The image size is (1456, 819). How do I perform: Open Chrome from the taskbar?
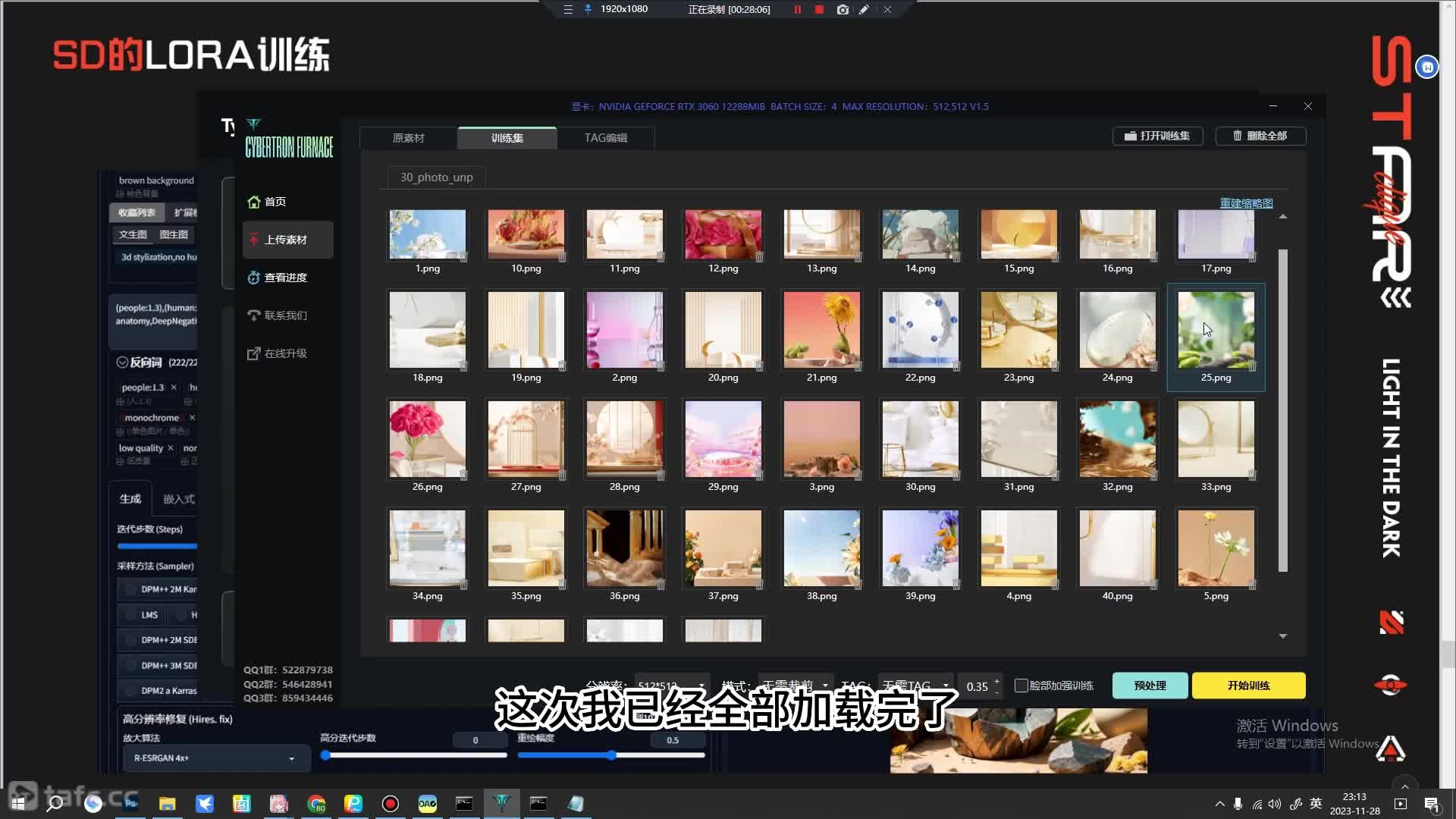point(316,803)
